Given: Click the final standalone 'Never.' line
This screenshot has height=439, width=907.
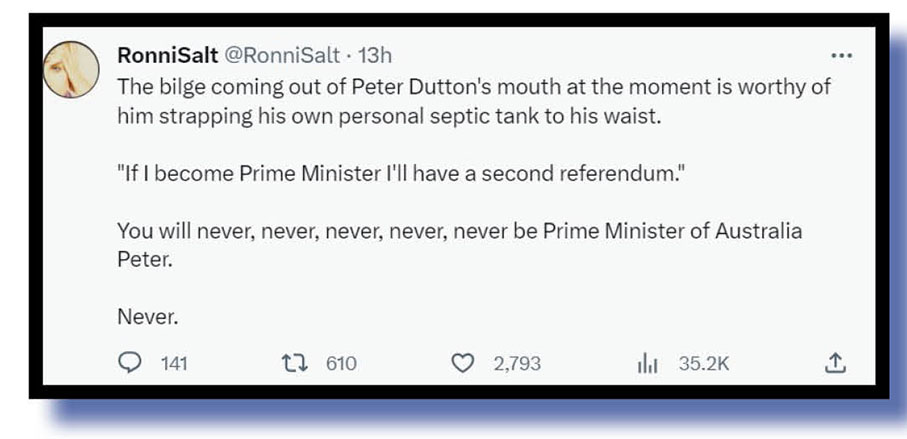Looking at the screenshot, I should pos(147,317).
